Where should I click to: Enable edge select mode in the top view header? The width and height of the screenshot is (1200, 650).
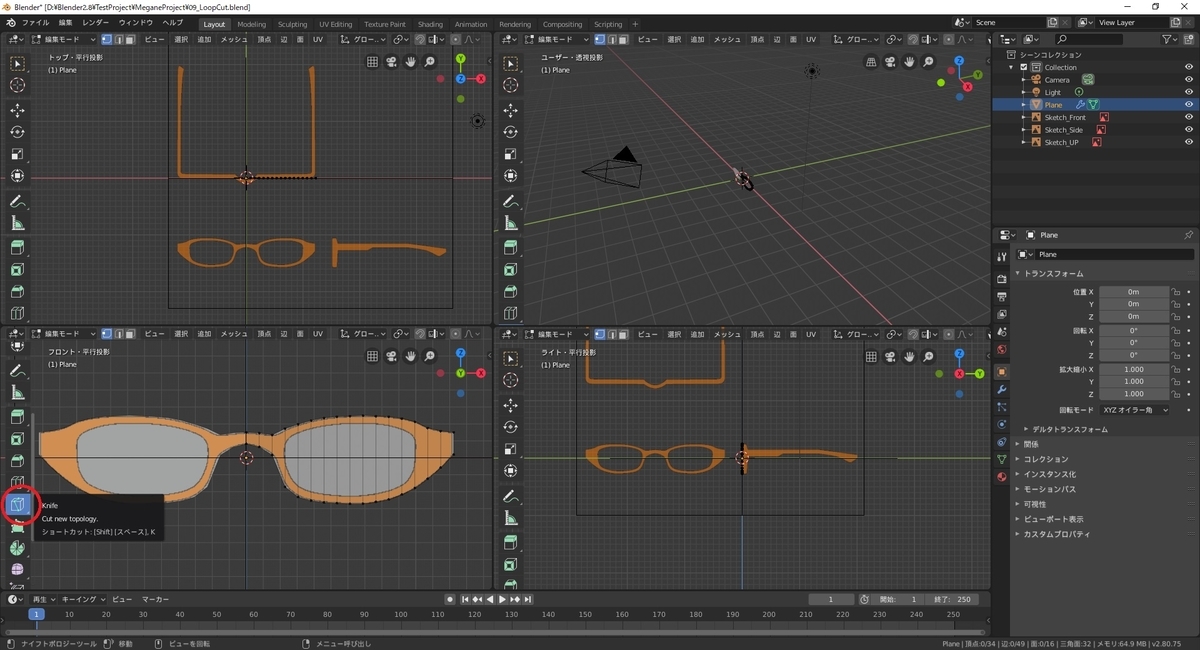click(118, 39)
